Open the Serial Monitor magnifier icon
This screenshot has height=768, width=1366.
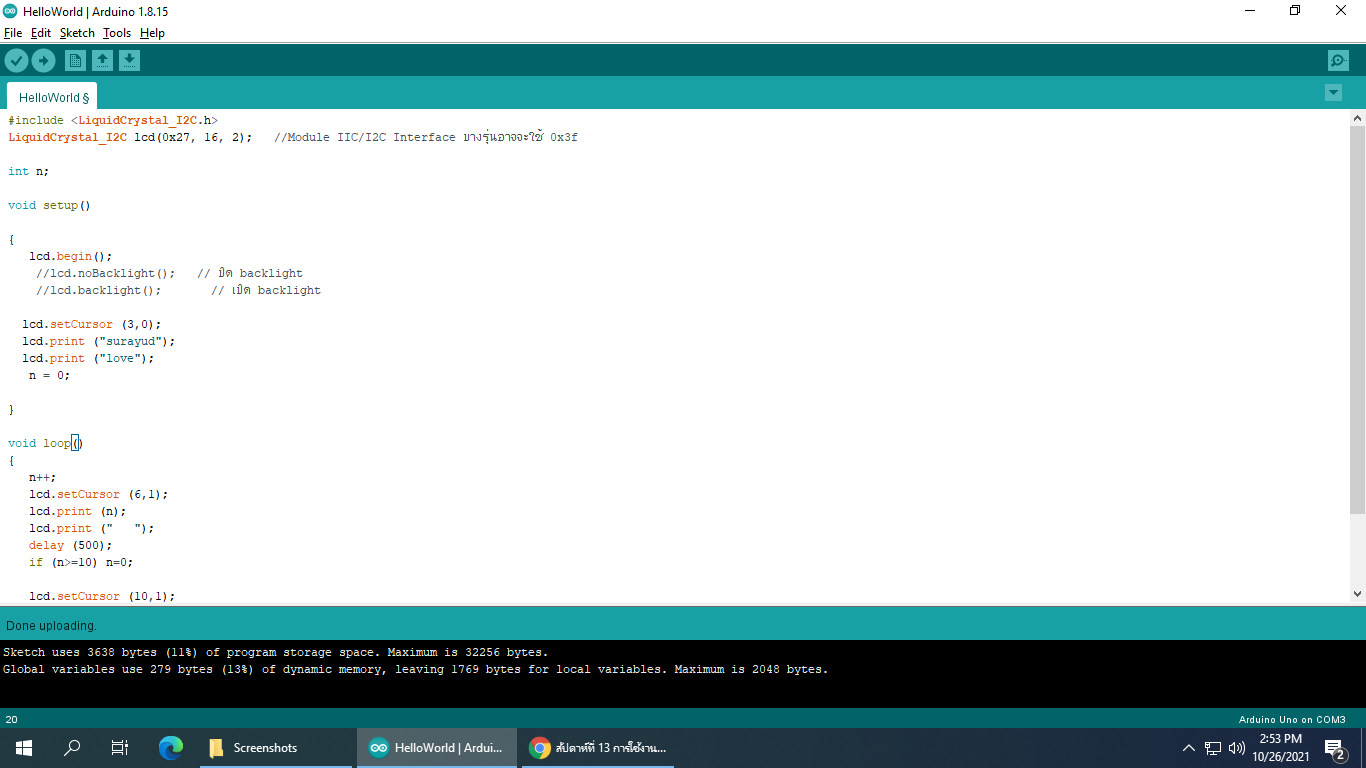[1338, 61]
